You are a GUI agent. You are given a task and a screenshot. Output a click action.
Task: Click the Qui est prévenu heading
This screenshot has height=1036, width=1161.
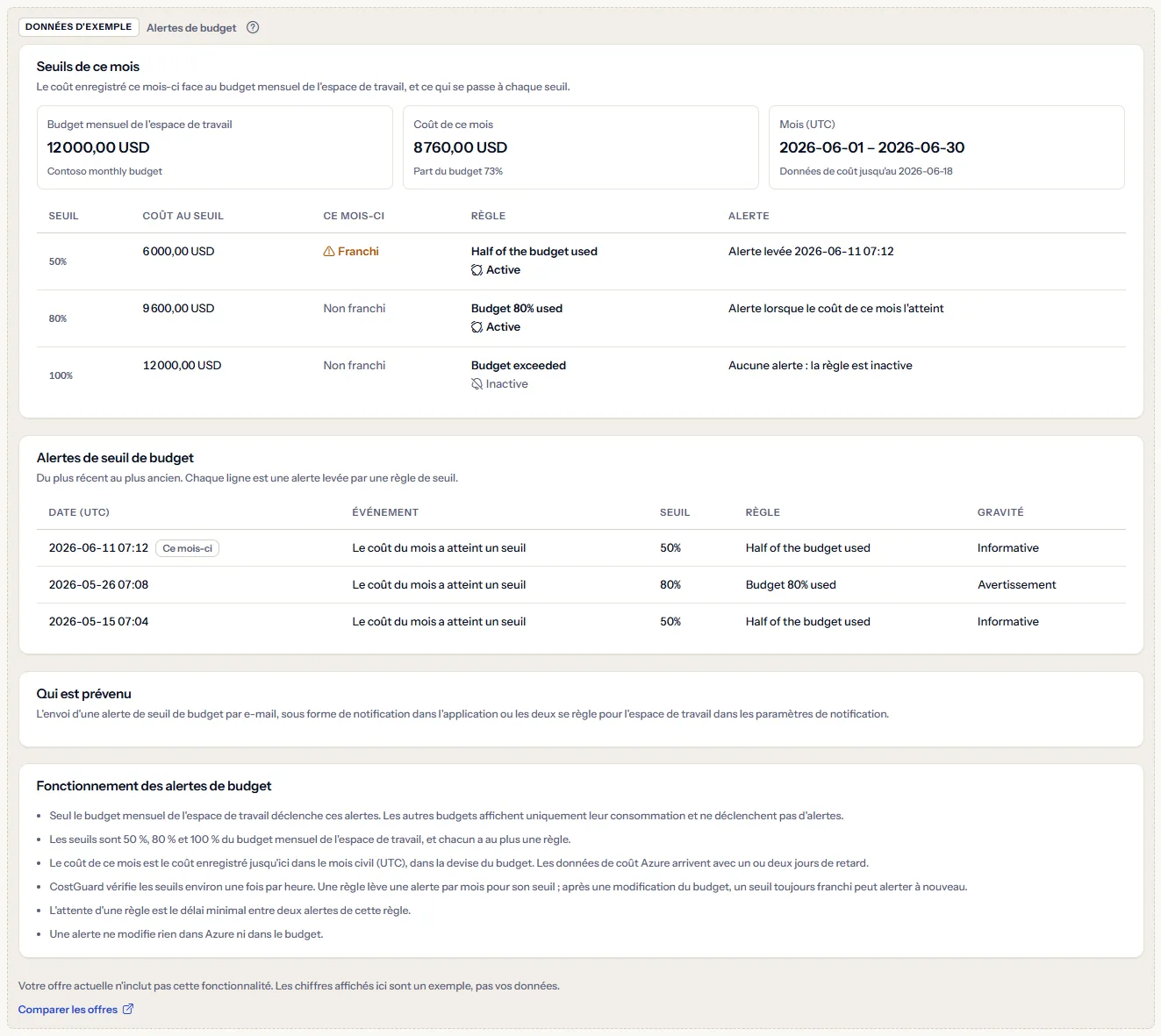click(84, 694)
